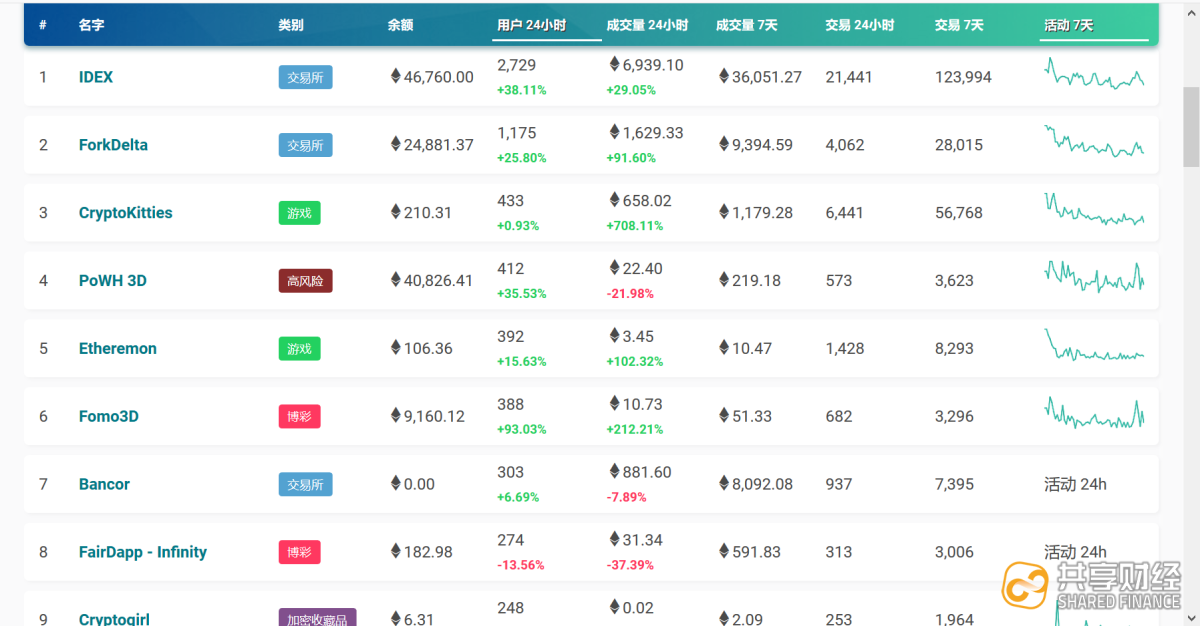Click 活动 24h text in FairDapp row

[1075, 552]
